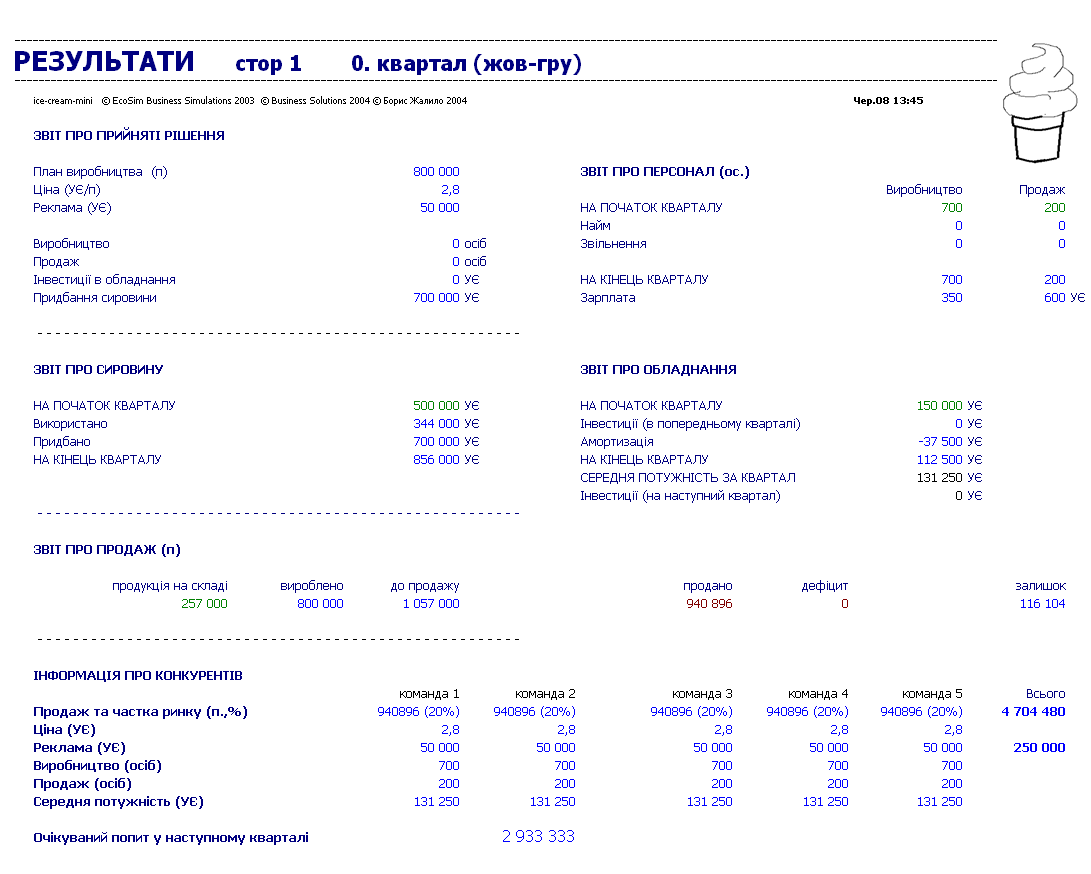Image resolution: width=1091 pixels, height=874 pixels.
Task: Select expected demand value 2 933 333
Action: click(x=539, y=836)
